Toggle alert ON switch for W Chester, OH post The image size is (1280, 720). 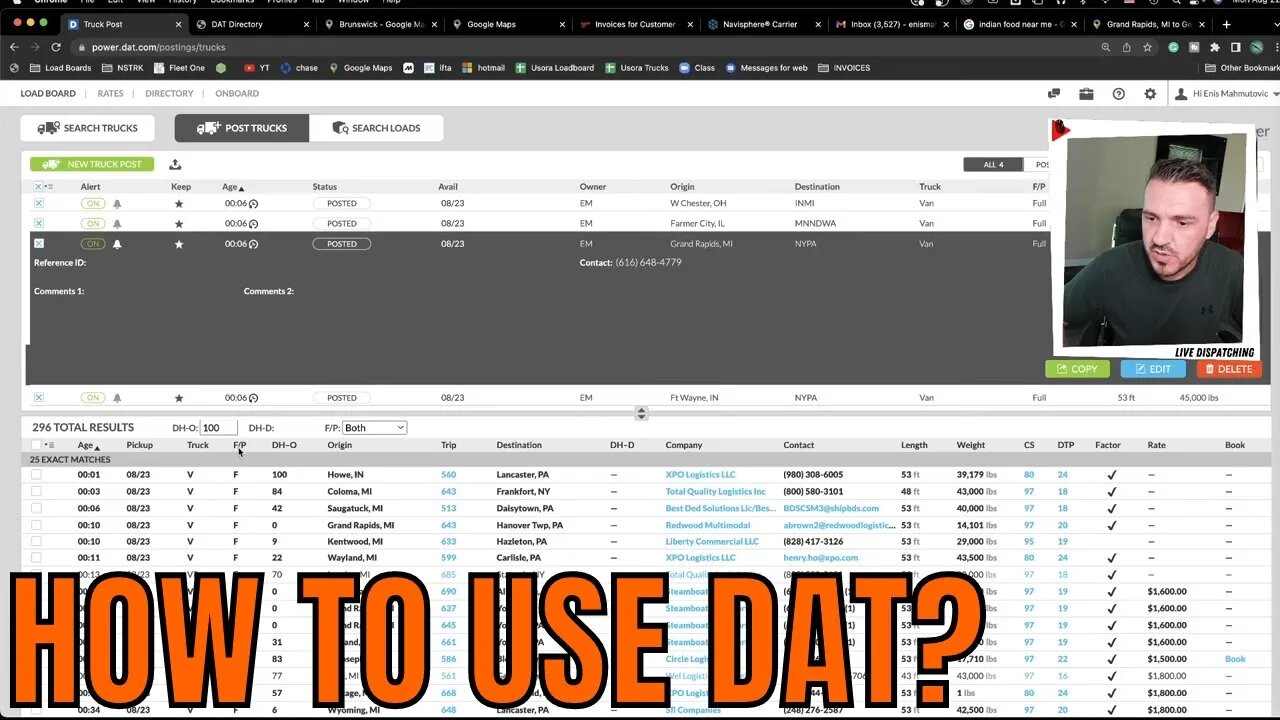[93, 203]
